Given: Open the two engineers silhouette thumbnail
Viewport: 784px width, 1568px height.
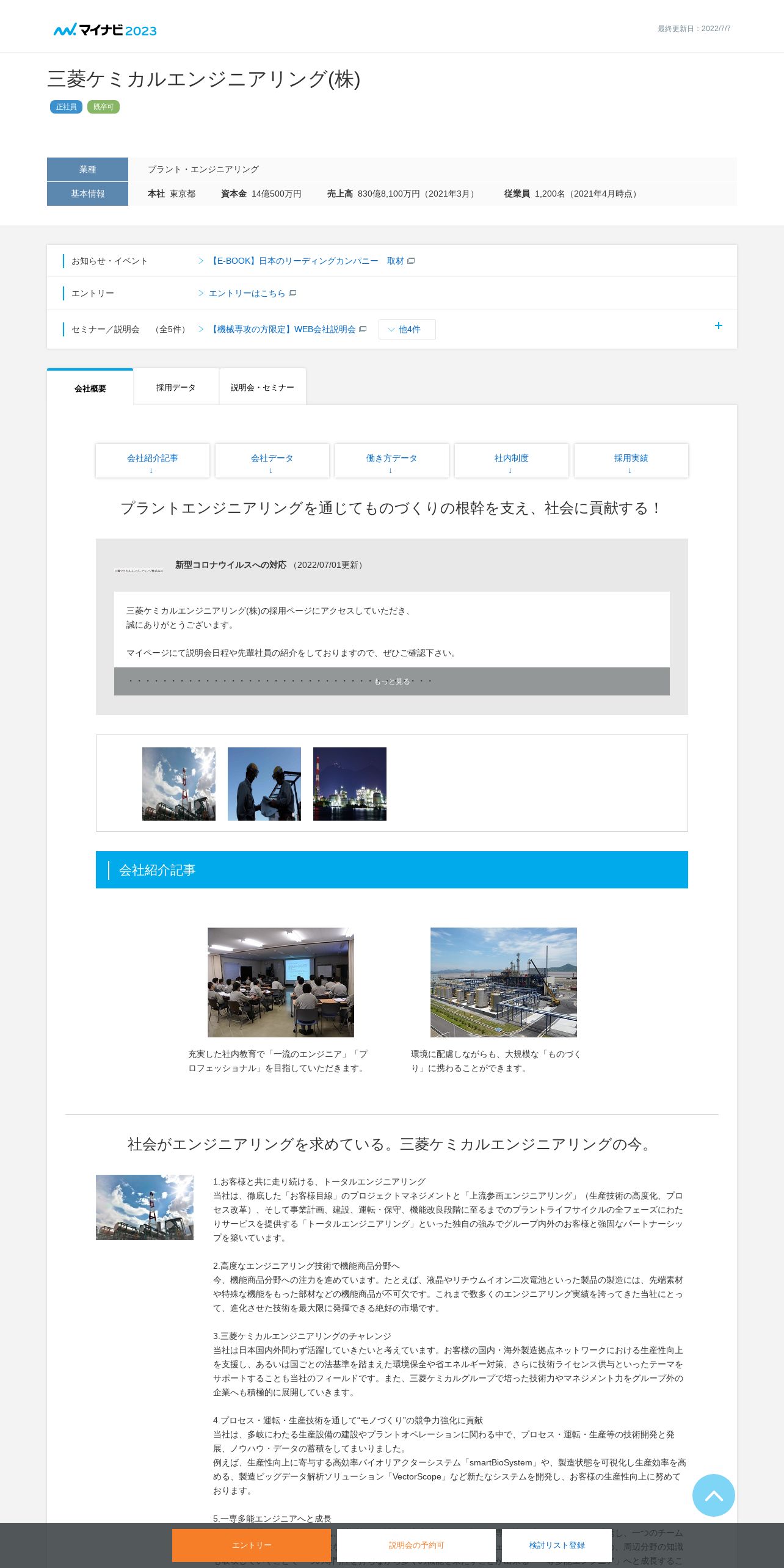Looking at the screenshot, I should point(264,784).
